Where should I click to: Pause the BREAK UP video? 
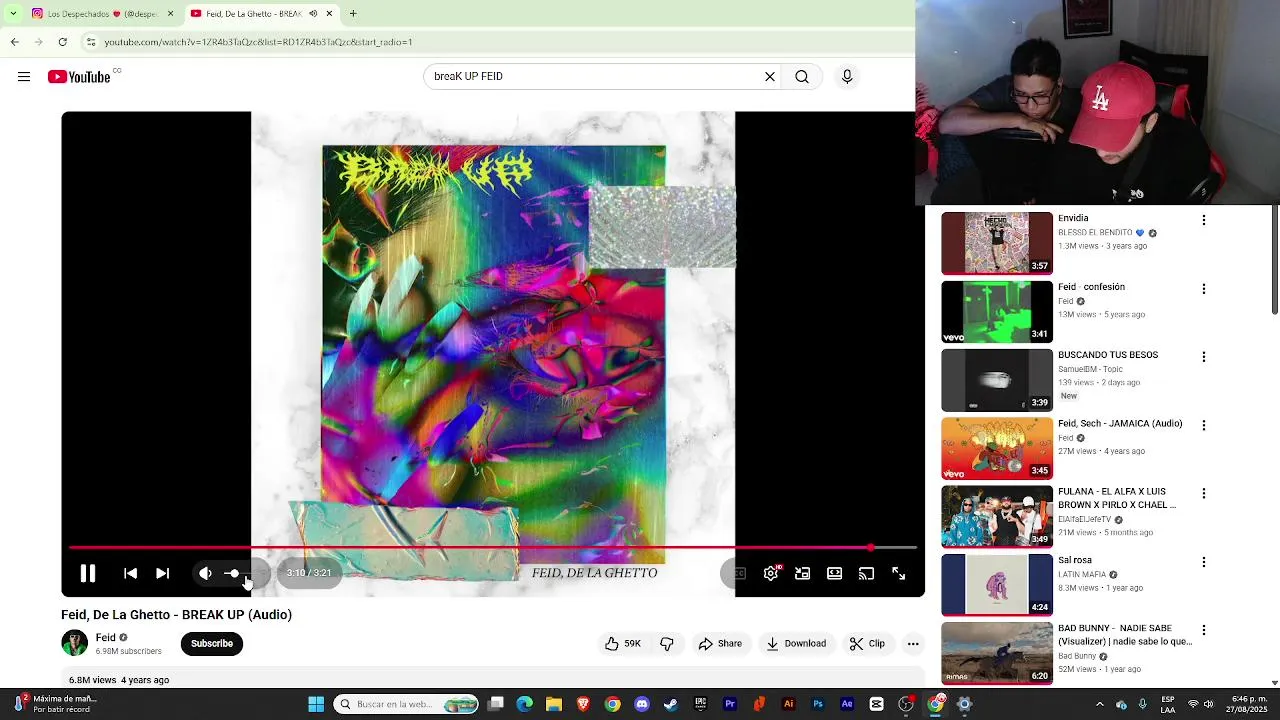[x=88, y=573]
